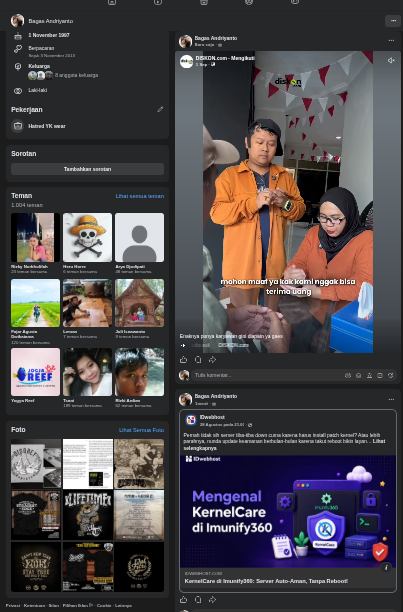Click the camera photo icon in the comment box
Screen dimensions: 403x612
tap(369, 375)
